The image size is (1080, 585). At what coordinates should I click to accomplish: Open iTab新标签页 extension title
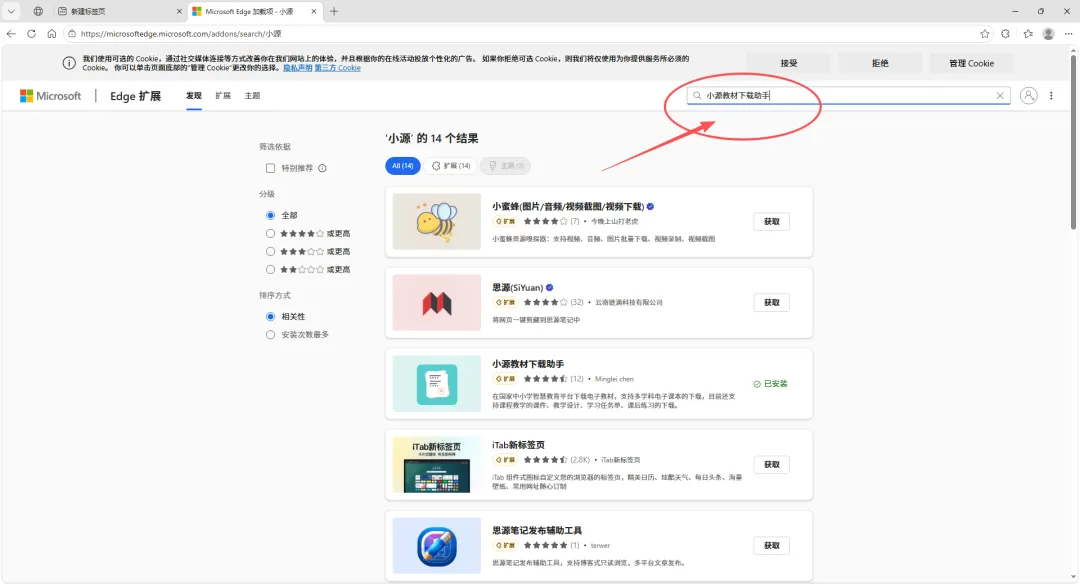pos(518,445)
